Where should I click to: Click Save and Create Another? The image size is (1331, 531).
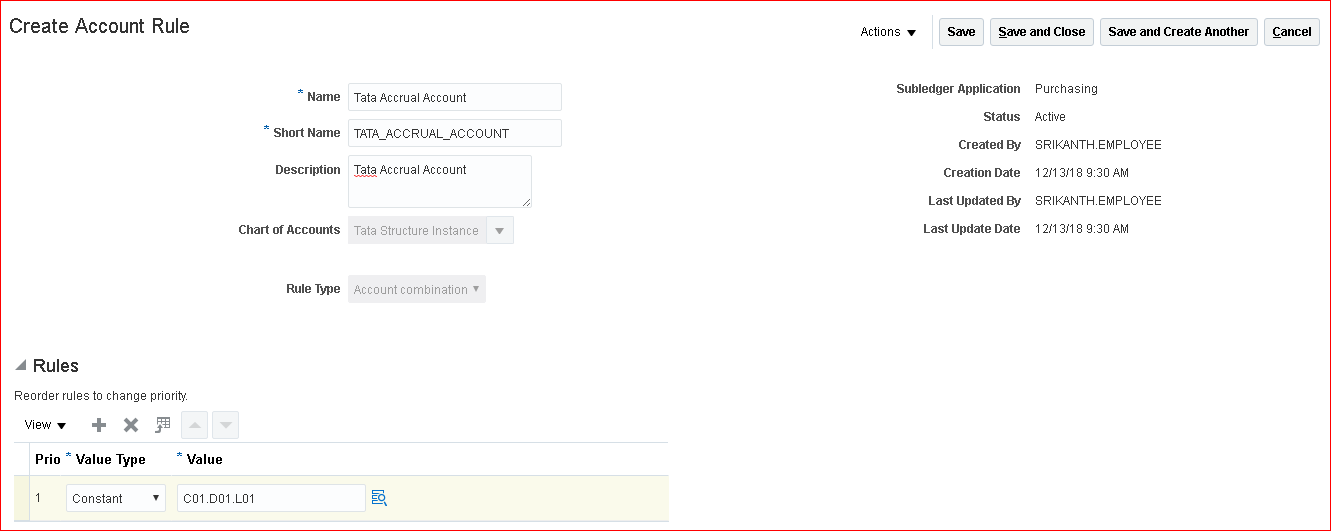pos(1178,32)
